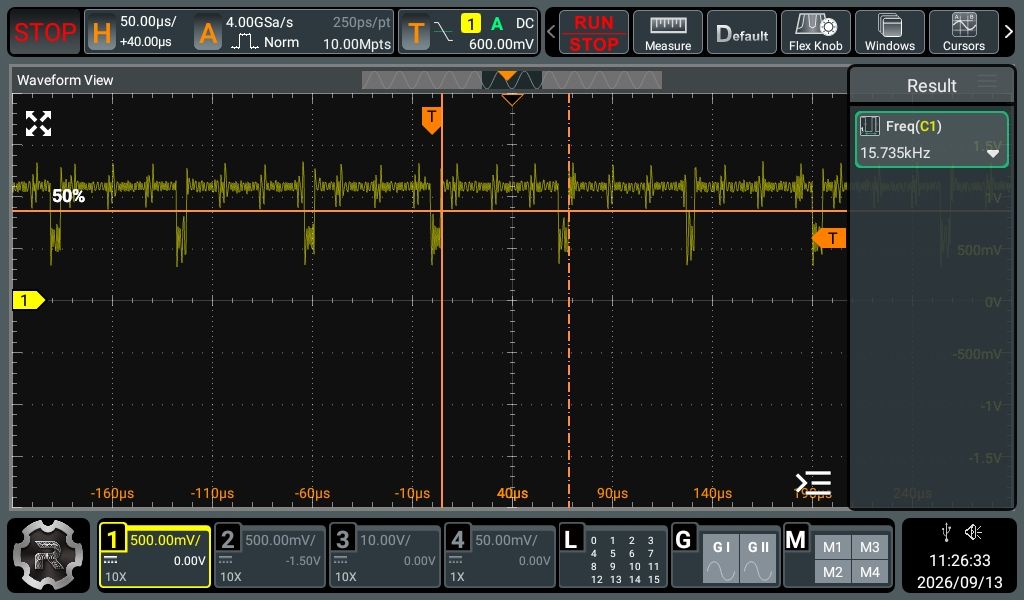Show previous toolbar items with left chevron
This screenshot has height=600, width=1024.
(551, 31)
